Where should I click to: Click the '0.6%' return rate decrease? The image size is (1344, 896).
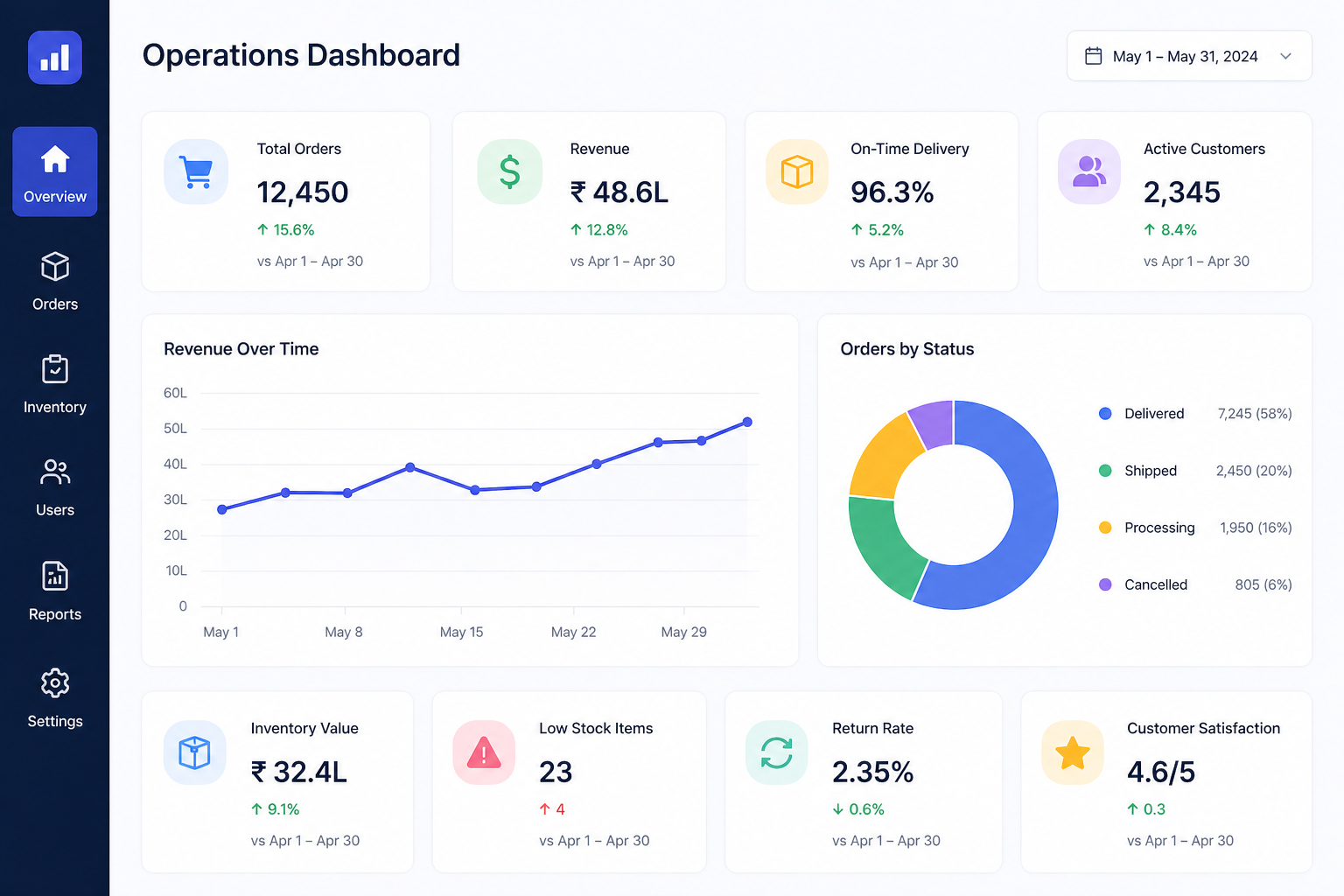coord(866,809)
